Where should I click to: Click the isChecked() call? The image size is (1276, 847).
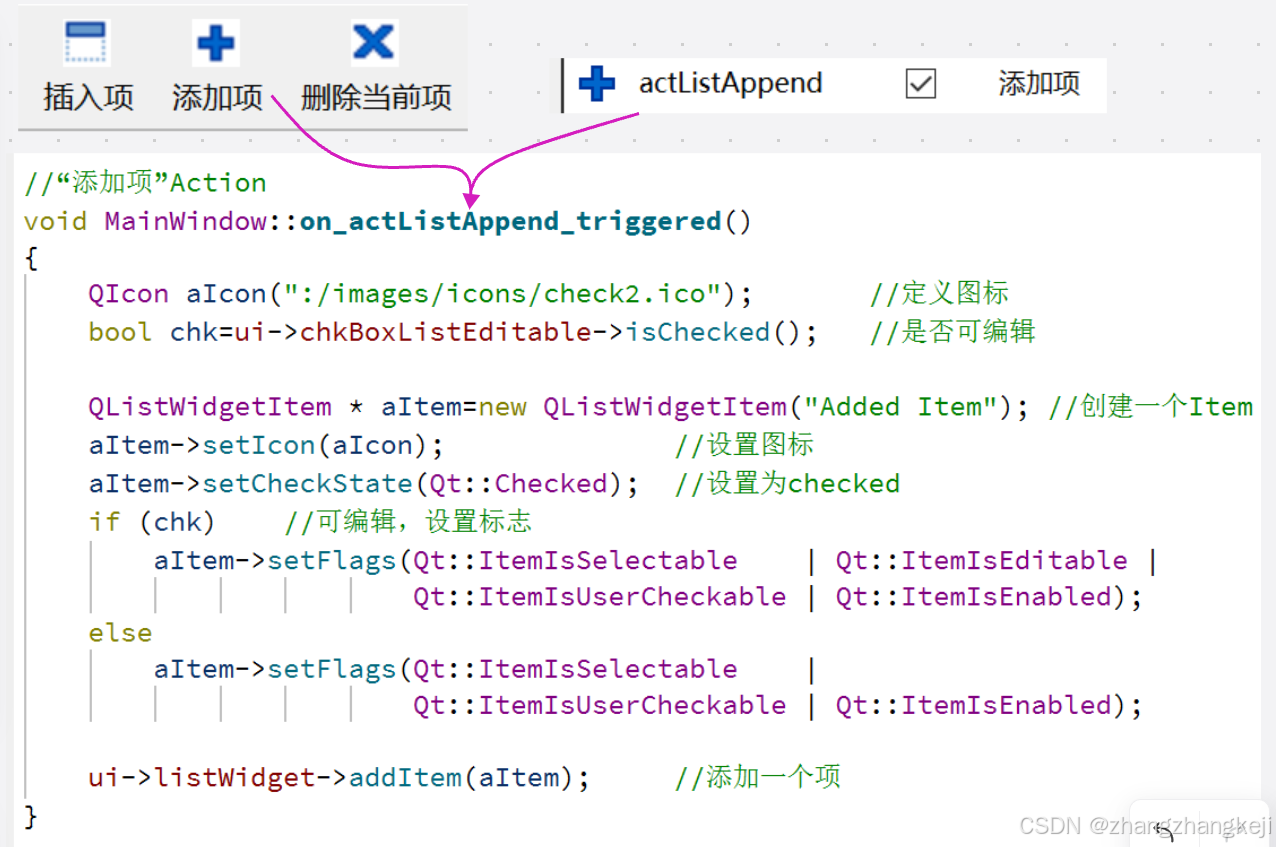(714, 332)
